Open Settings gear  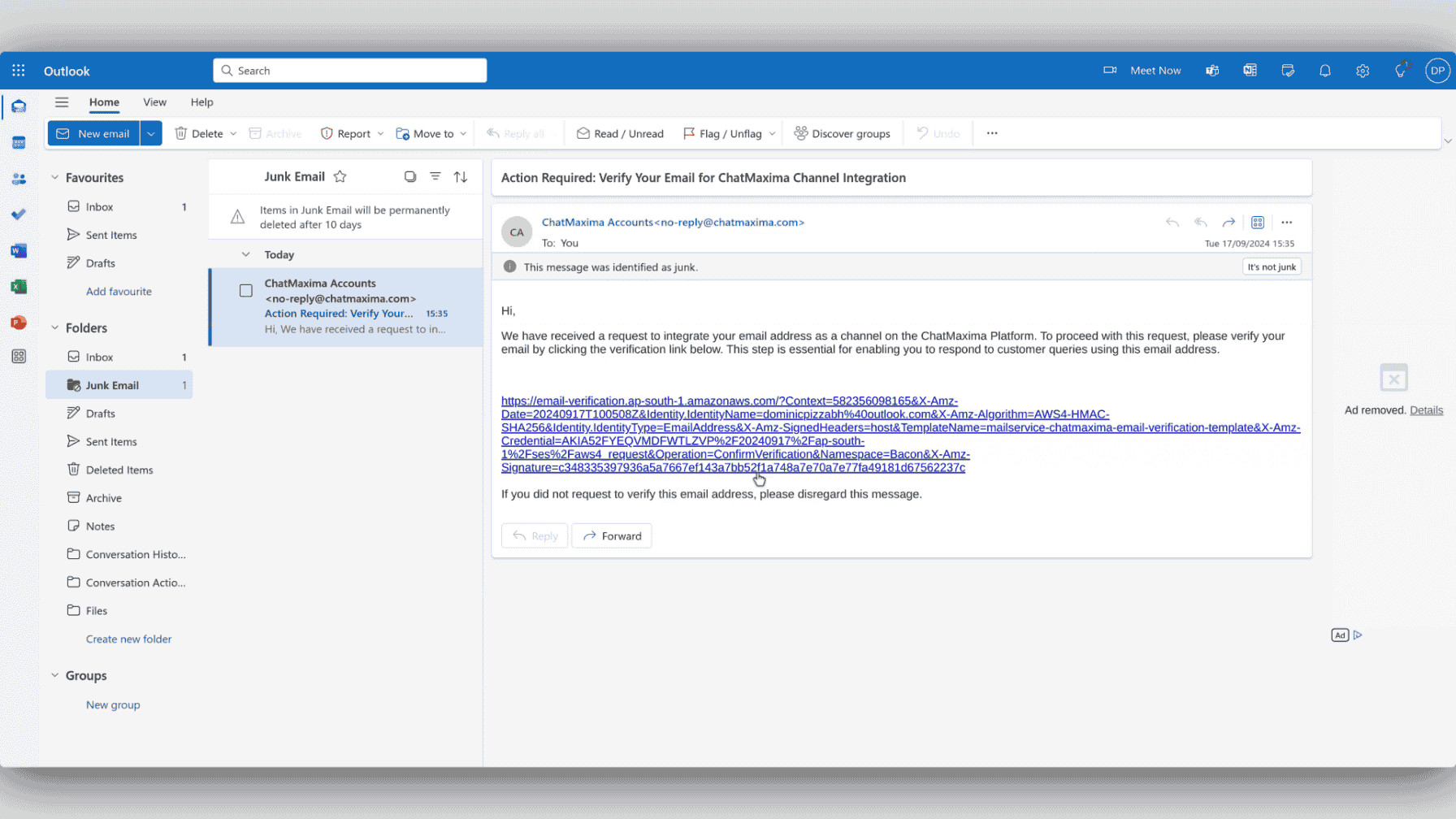[x=1363, y=71]
